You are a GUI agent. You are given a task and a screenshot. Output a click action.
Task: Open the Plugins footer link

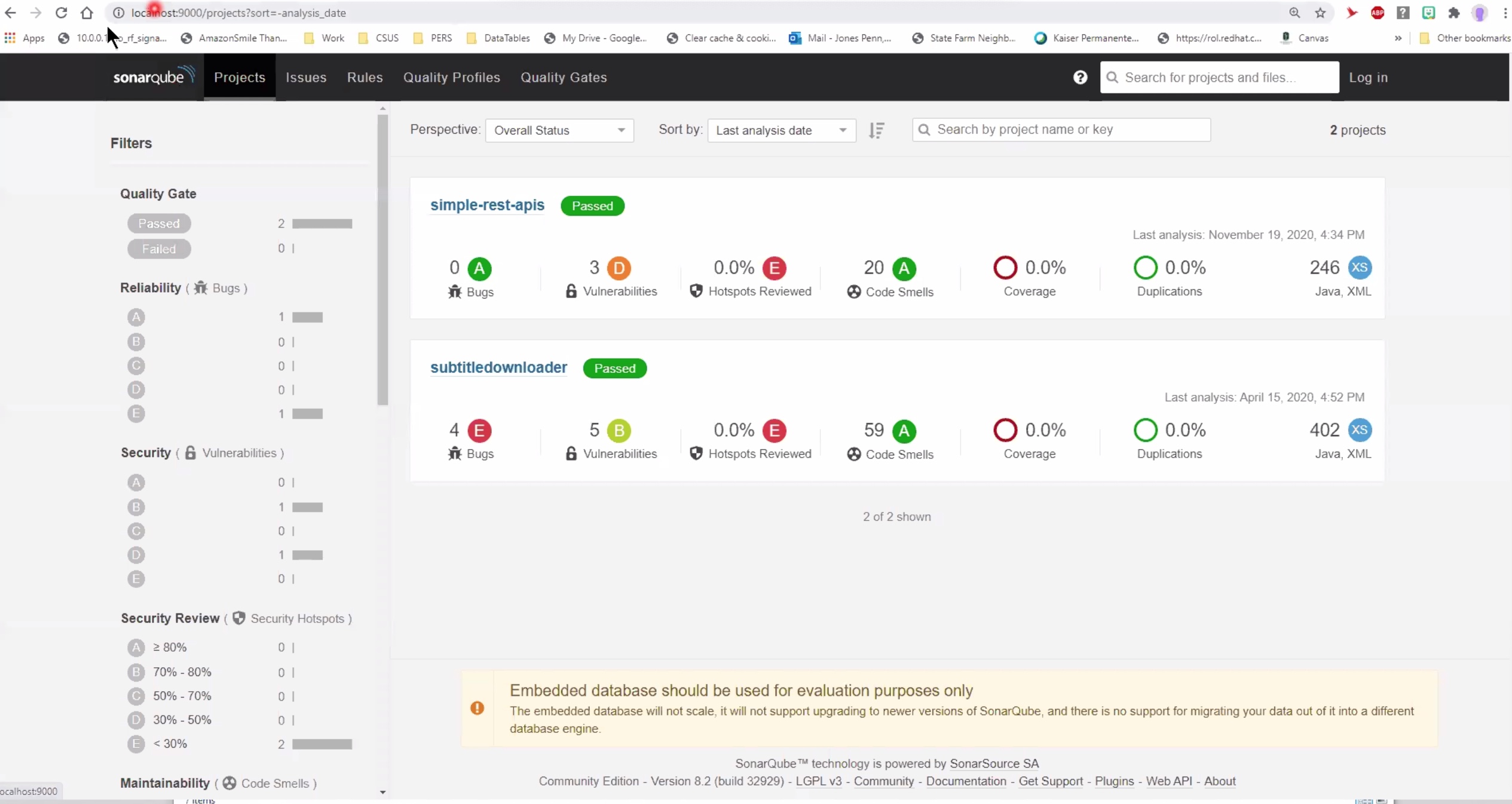pyautogui.click(x=1114, y=781)
